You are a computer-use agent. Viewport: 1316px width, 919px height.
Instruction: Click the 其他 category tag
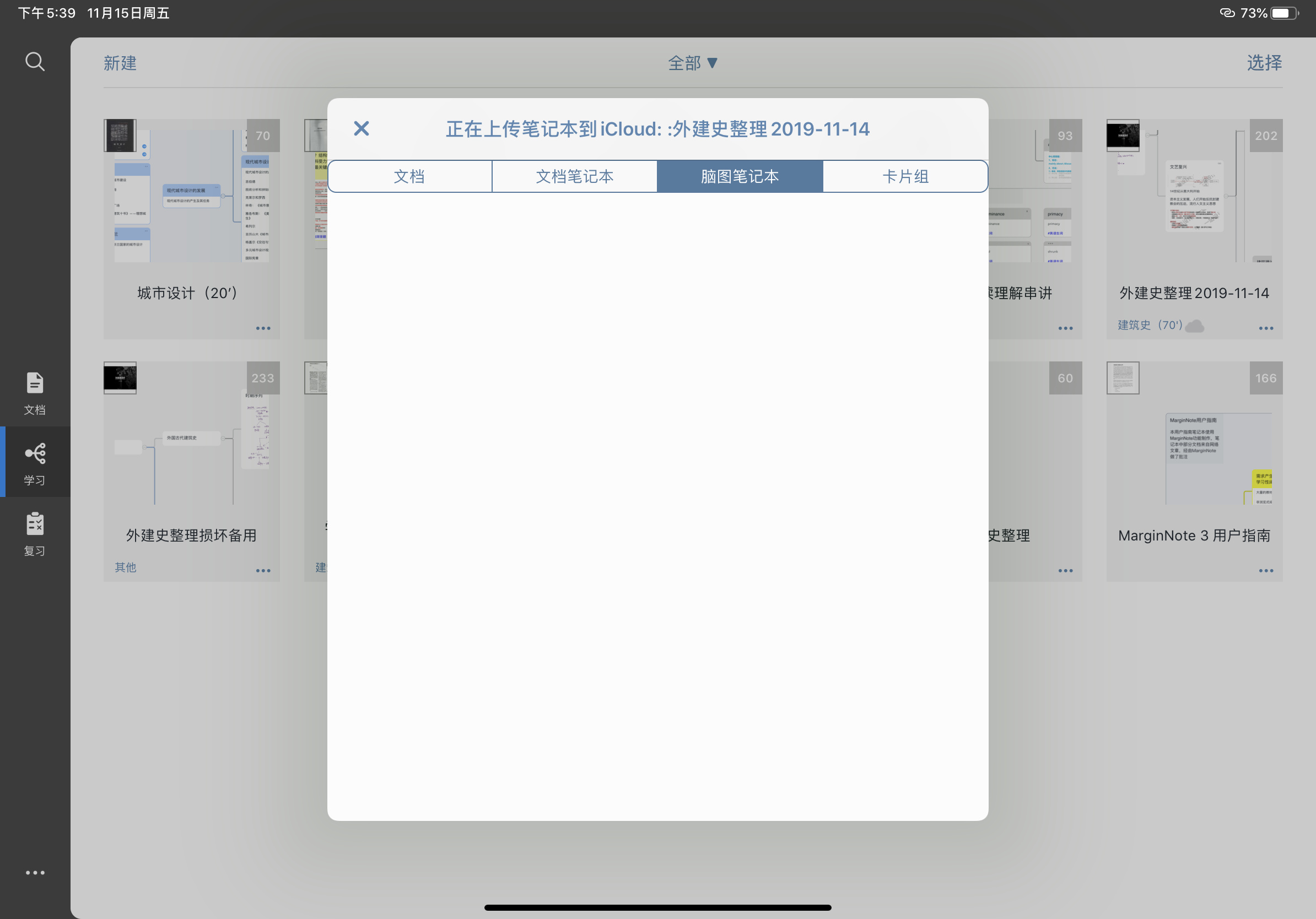pyautogui.click(x=126, y=567)
